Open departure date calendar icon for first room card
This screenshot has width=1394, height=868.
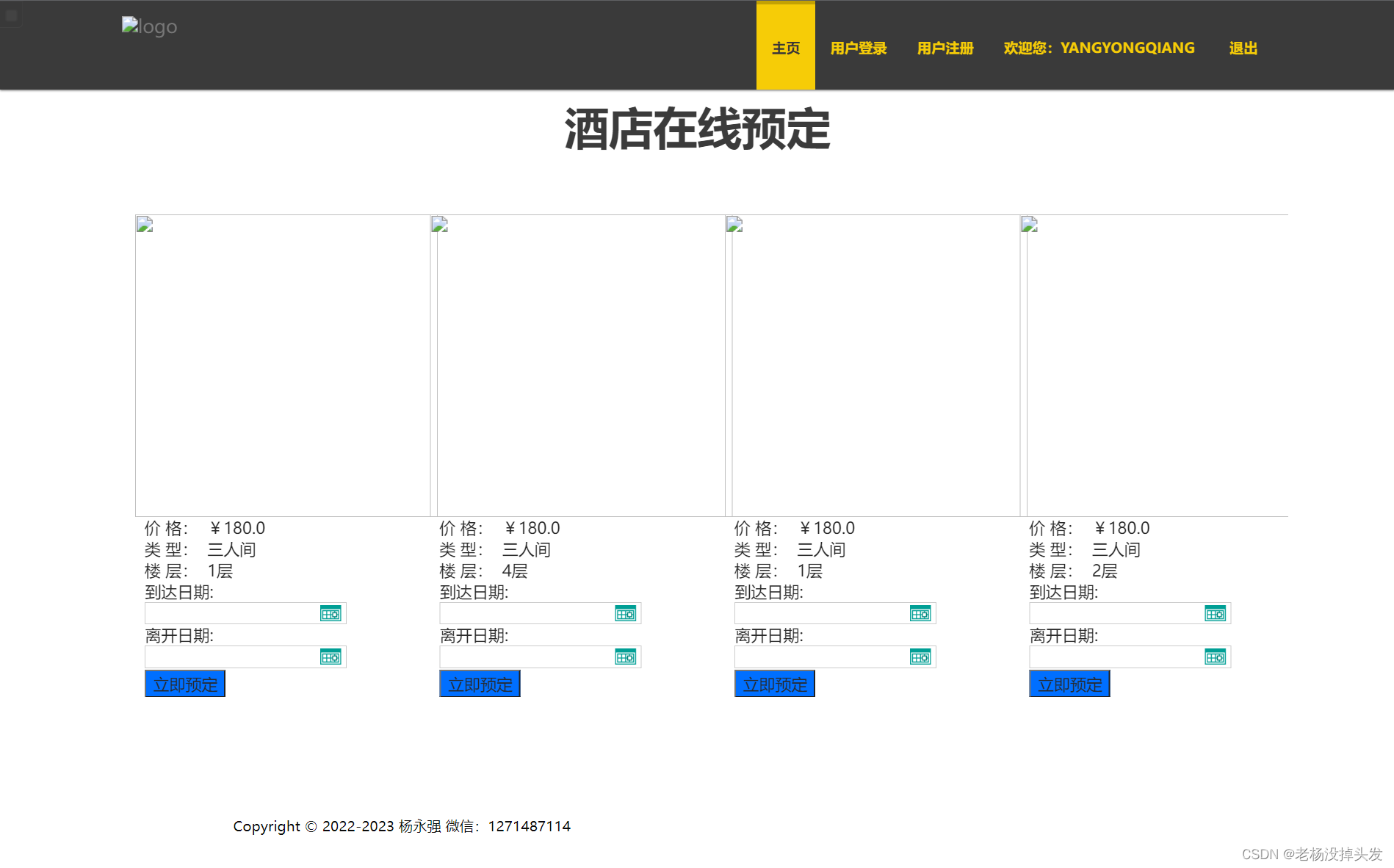(331, 657)
